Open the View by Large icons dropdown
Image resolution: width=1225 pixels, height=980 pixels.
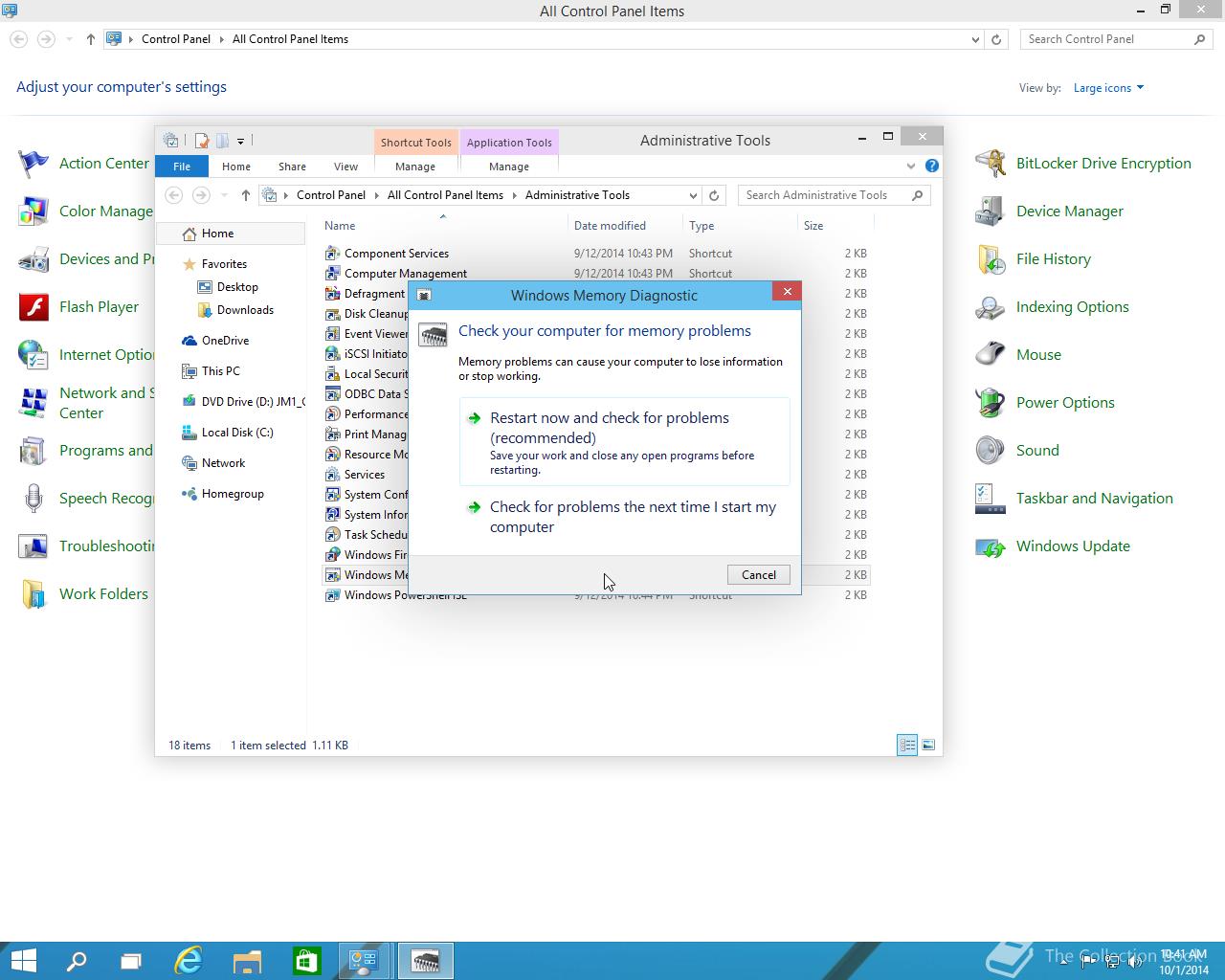click(1108, 88)
